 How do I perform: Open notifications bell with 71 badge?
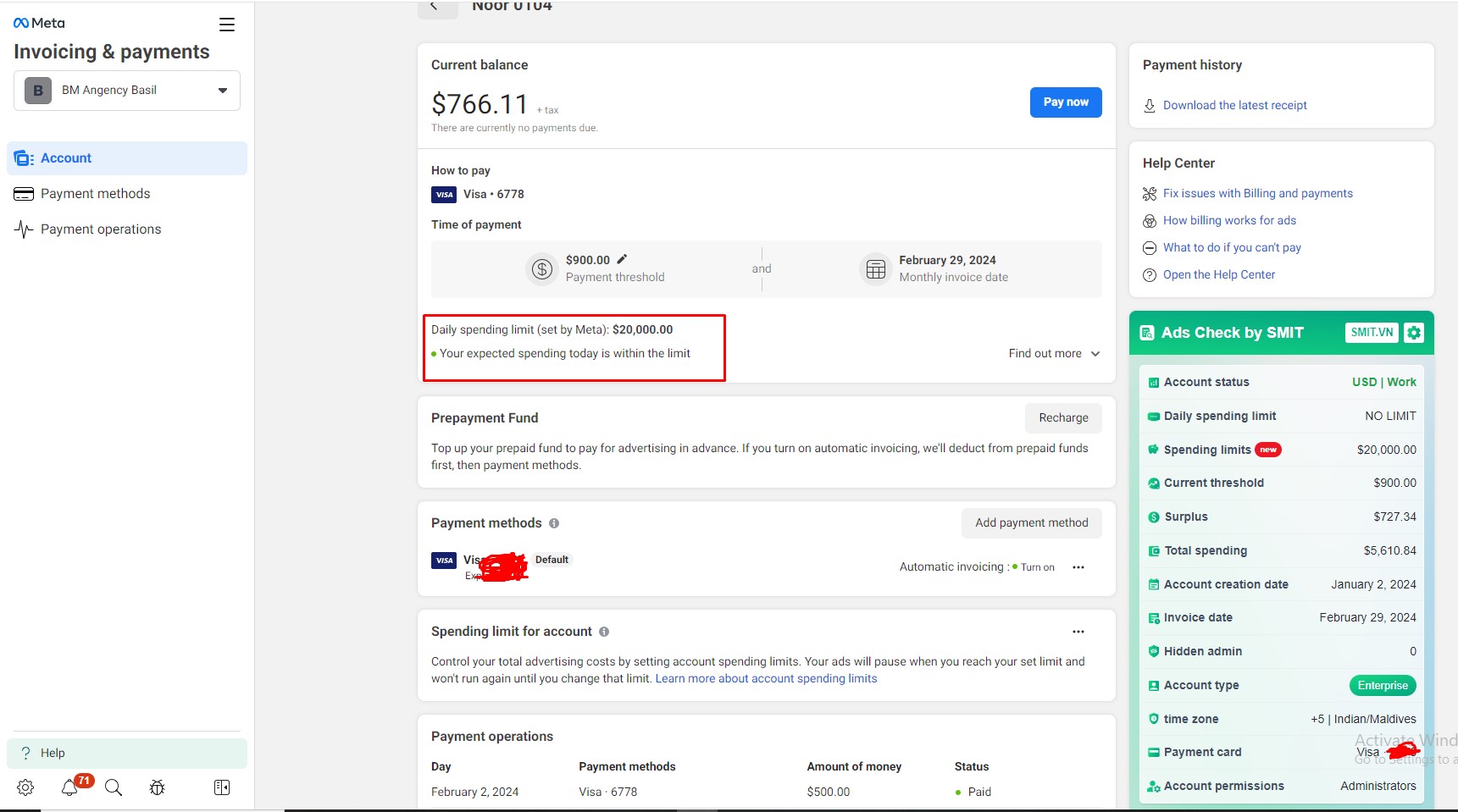(x=70, y=787)
